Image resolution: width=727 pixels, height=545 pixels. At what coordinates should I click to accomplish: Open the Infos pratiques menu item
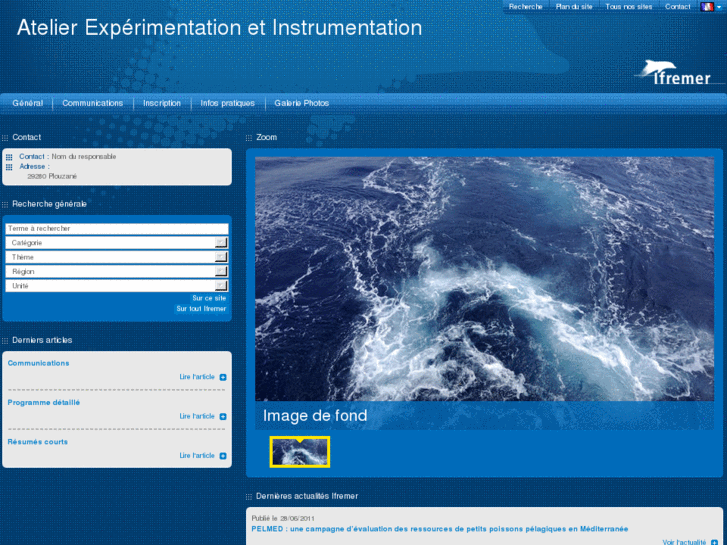coord(228,103)
